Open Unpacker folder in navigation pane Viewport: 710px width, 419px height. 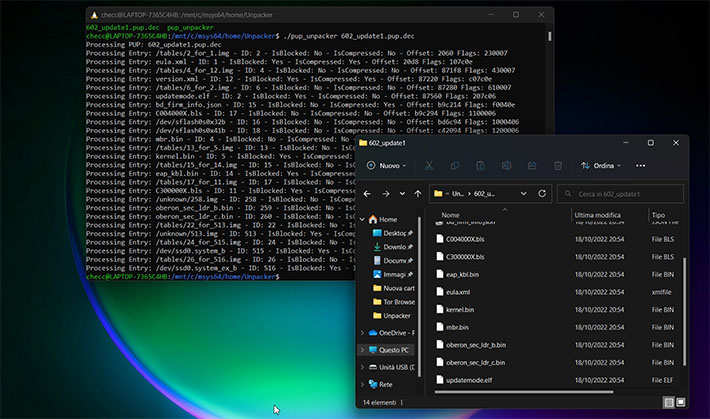[392, 316]
